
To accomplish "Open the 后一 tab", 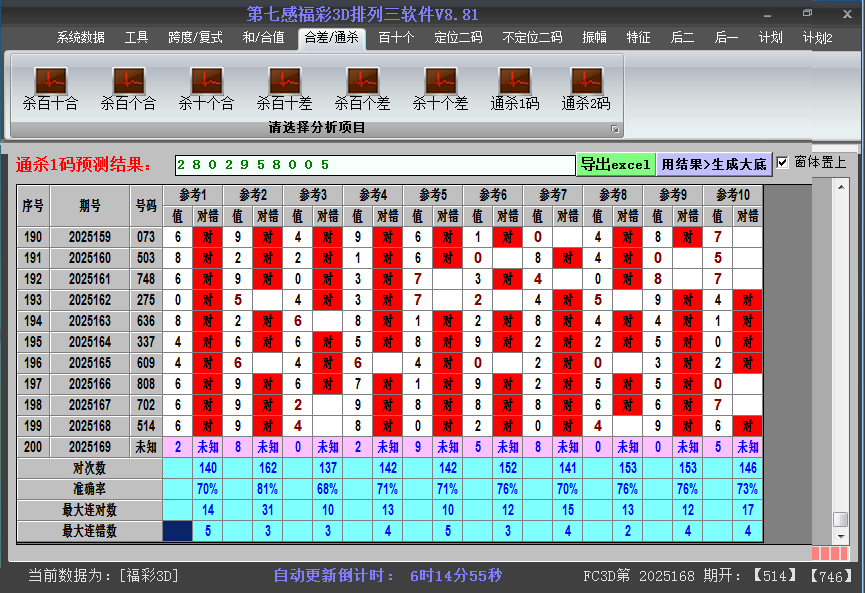I will point(726,38).
